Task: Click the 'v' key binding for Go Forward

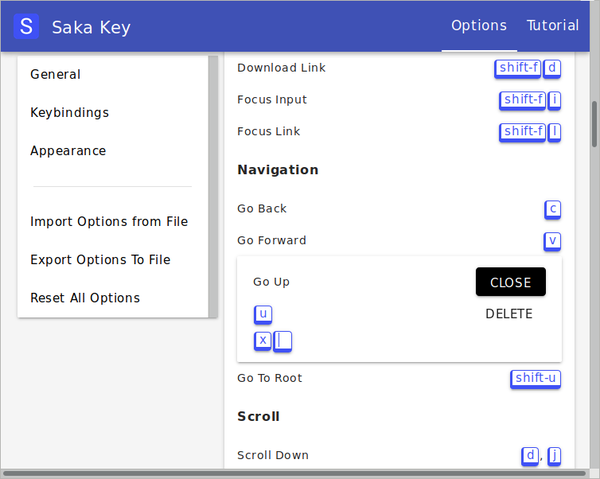Action: 552,241
